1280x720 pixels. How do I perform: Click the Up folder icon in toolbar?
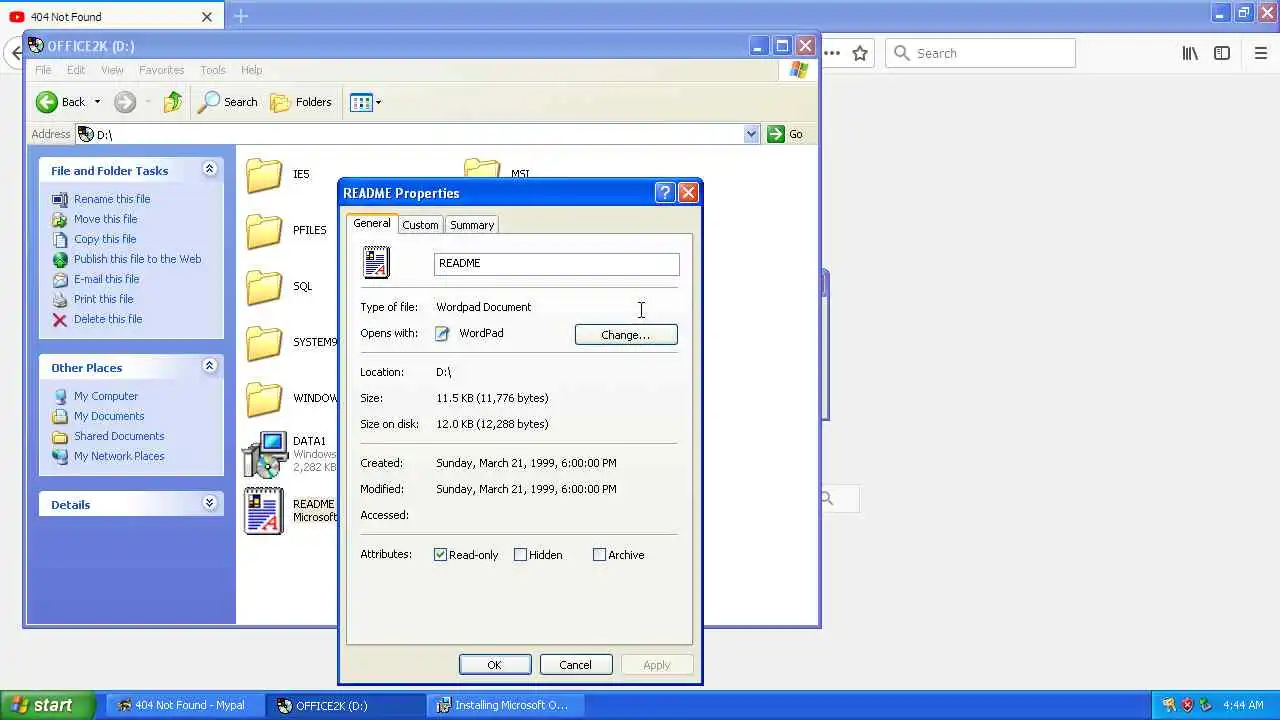(173, 102)
